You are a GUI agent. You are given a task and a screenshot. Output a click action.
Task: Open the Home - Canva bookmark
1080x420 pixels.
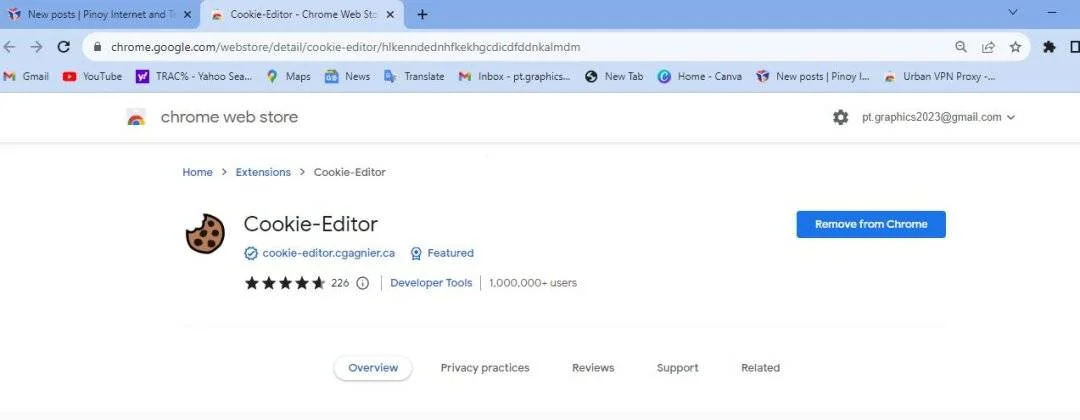700,76
